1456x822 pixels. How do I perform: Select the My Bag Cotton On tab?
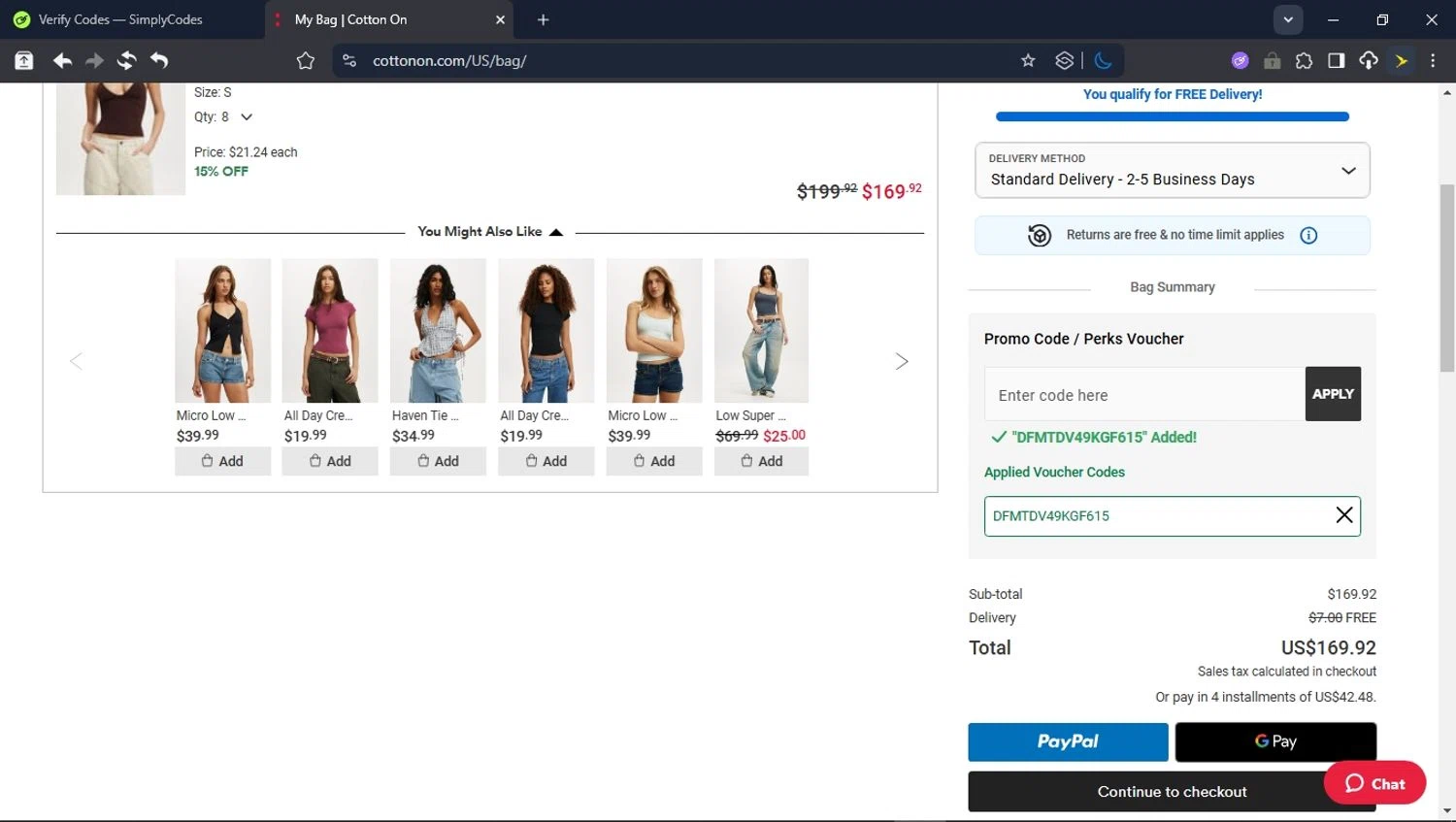coord(388,19)
